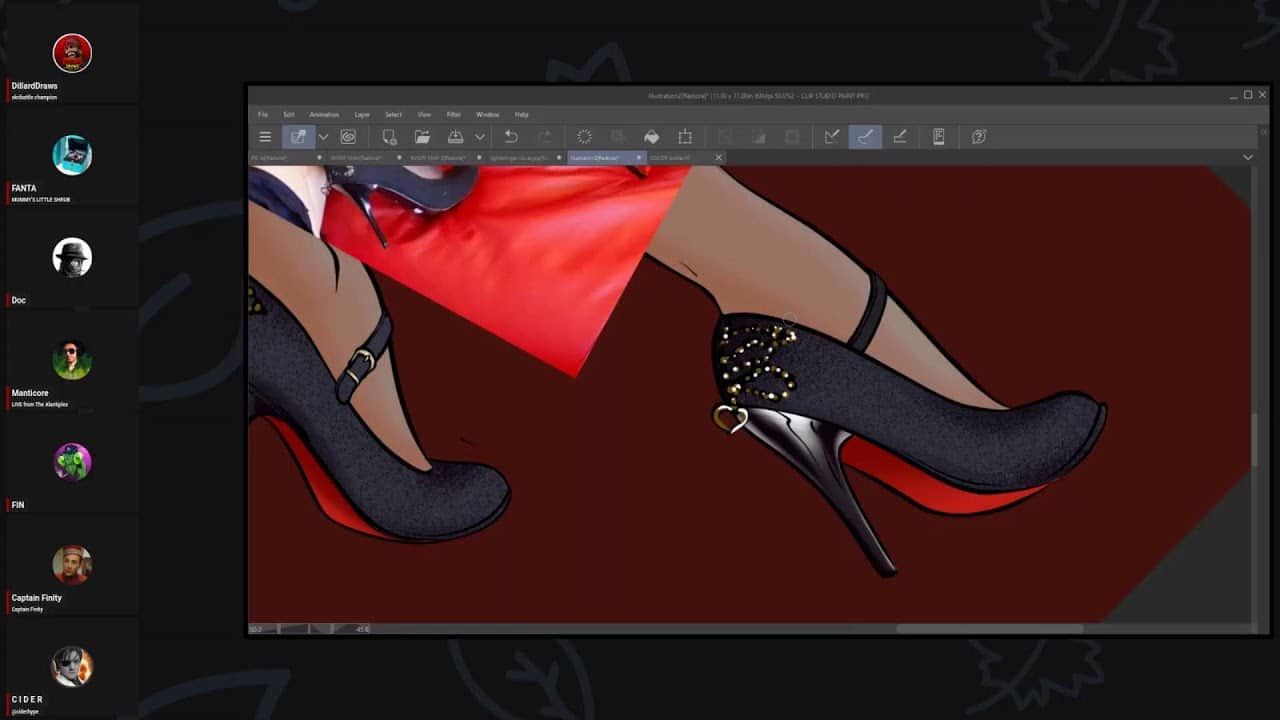1280x720 pixels.
Task: Click the Clip Studio spiral logo icon
Action: [348, 137]
